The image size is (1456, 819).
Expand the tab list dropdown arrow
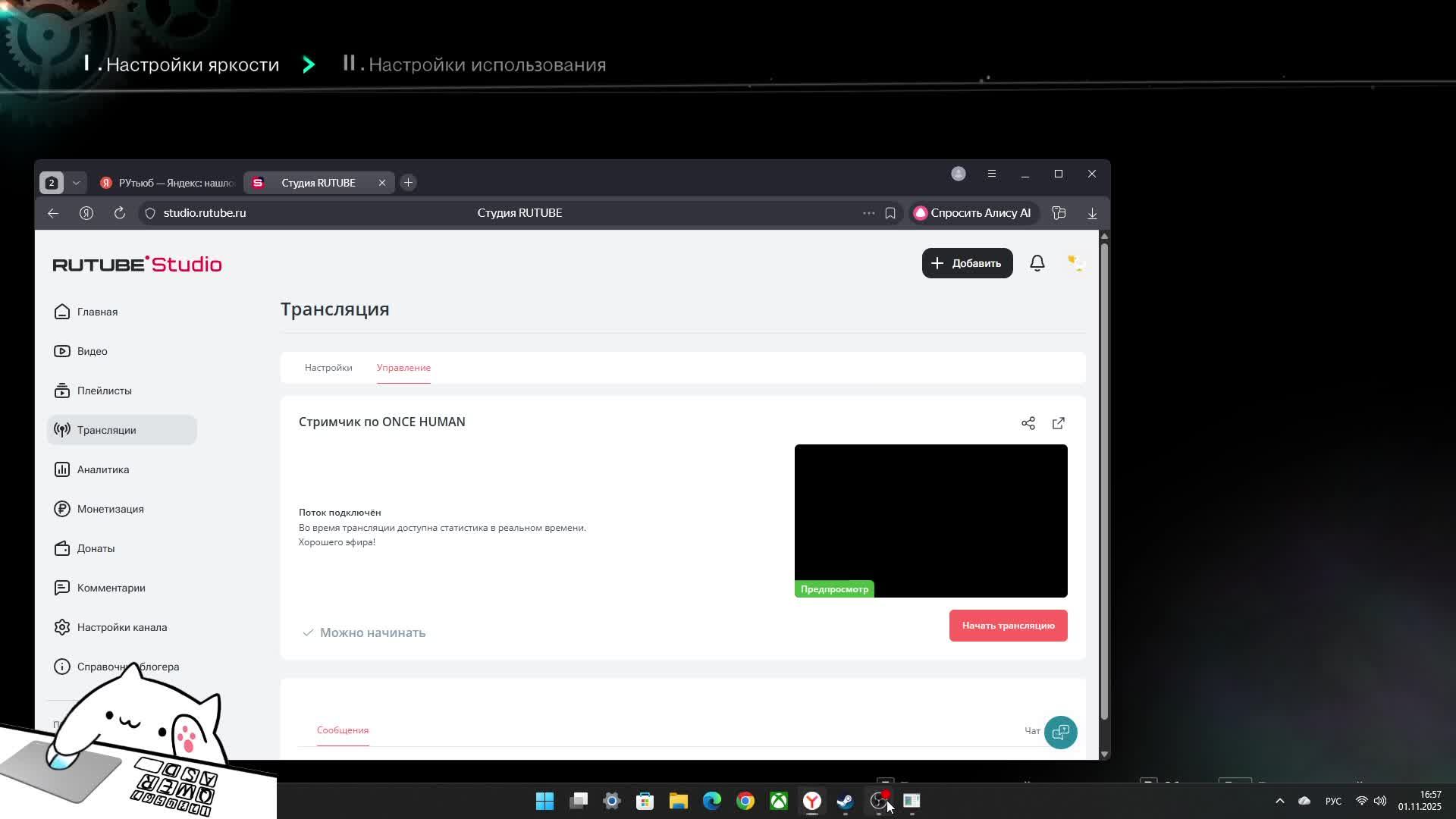tap(76, 183)
